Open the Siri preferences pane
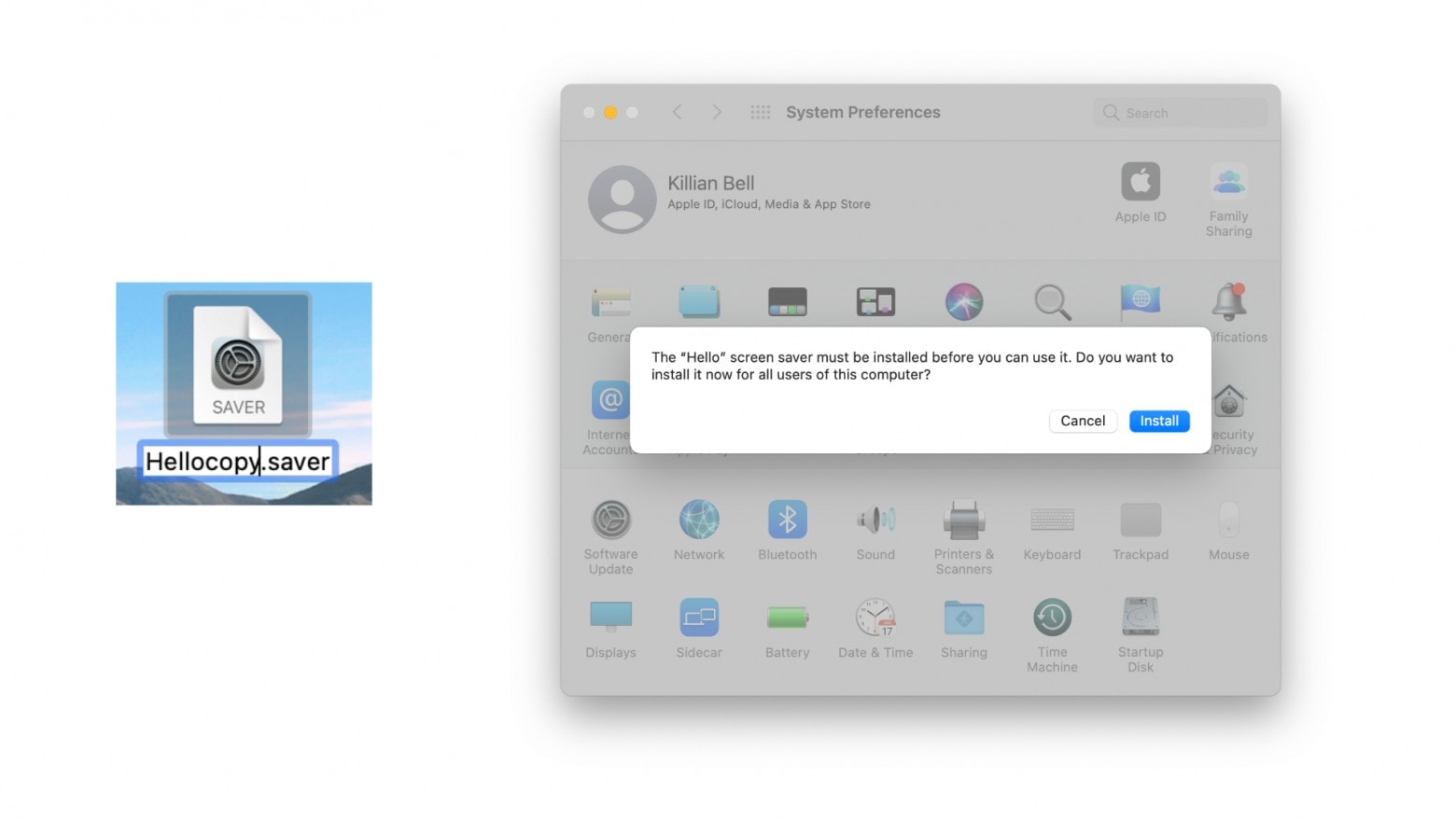The height and width of the screenshot is (819, 1456). click(x=964, y=301)
